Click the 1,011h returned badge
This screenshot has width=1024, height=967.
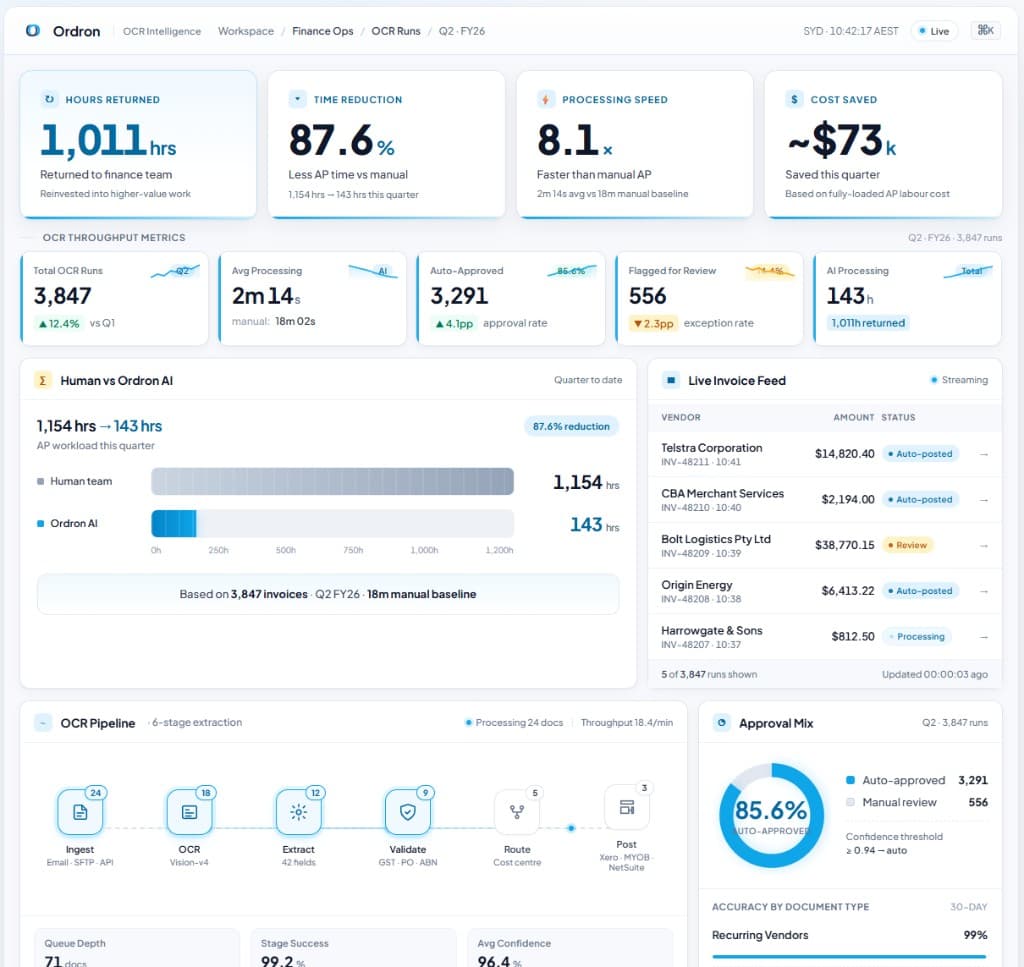pyautogui.click(x=868, y=323)
